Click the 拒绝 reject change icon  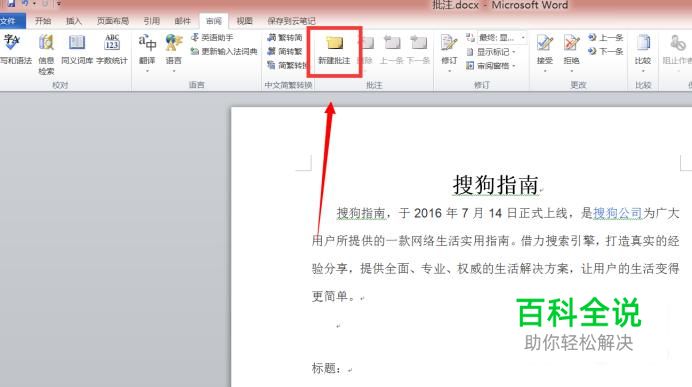(572, 43)
